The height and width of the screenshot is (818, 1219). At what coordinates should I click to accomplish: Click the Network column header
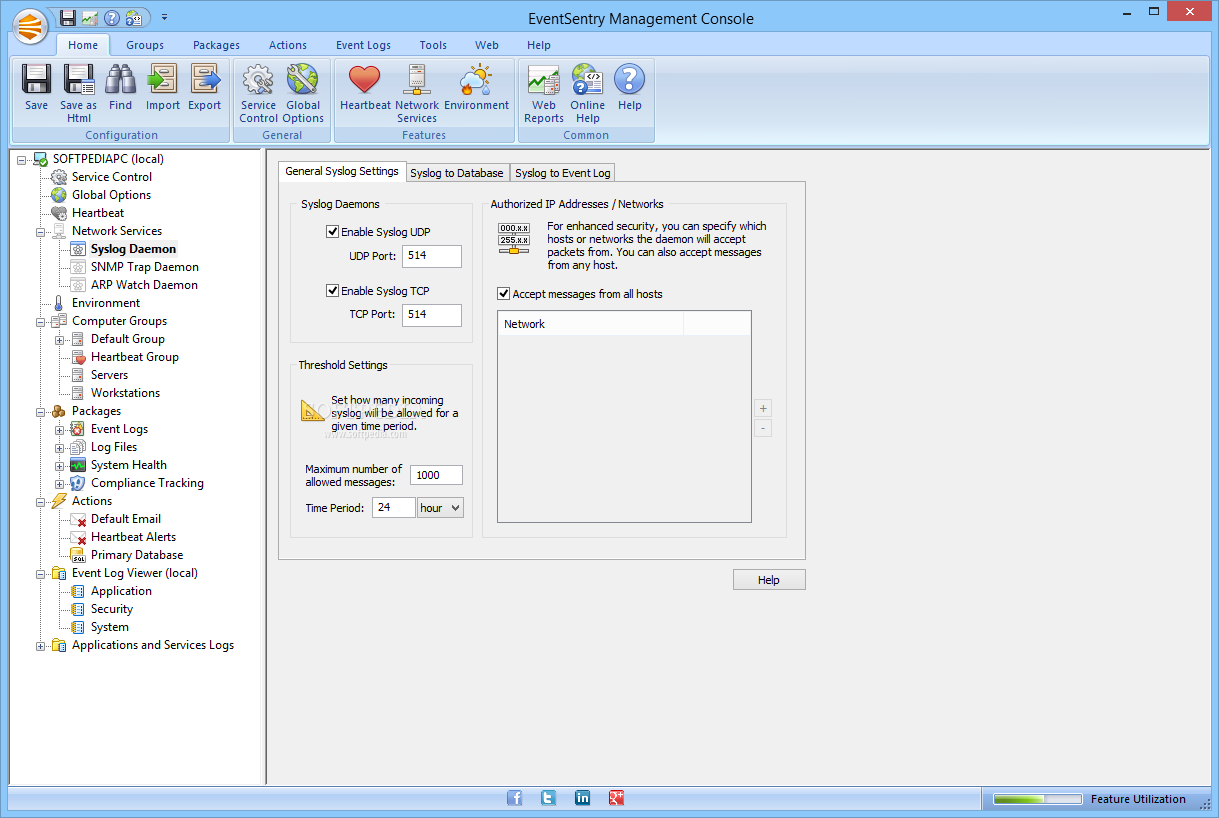click(590, 324)
